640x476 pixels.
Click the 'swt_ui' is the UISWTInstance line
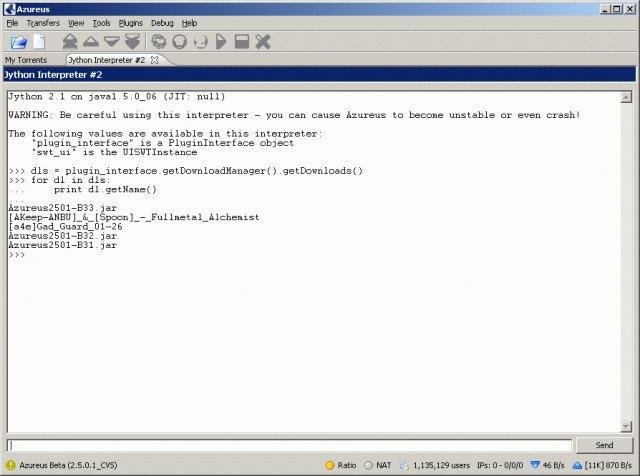[x=114, y=152]
